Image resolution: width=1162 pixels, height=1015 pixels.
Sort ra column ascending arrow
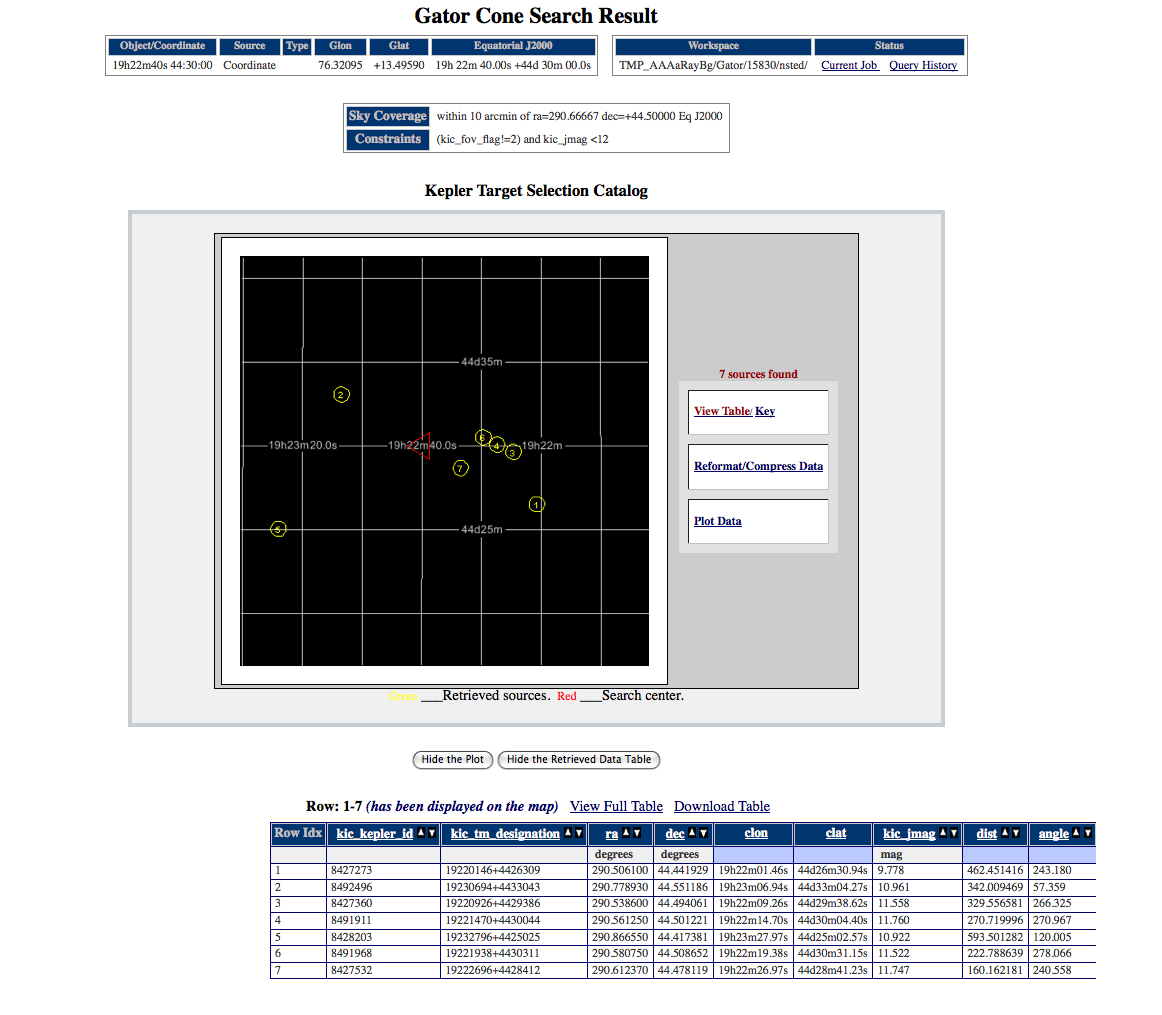tap(625, 833)
